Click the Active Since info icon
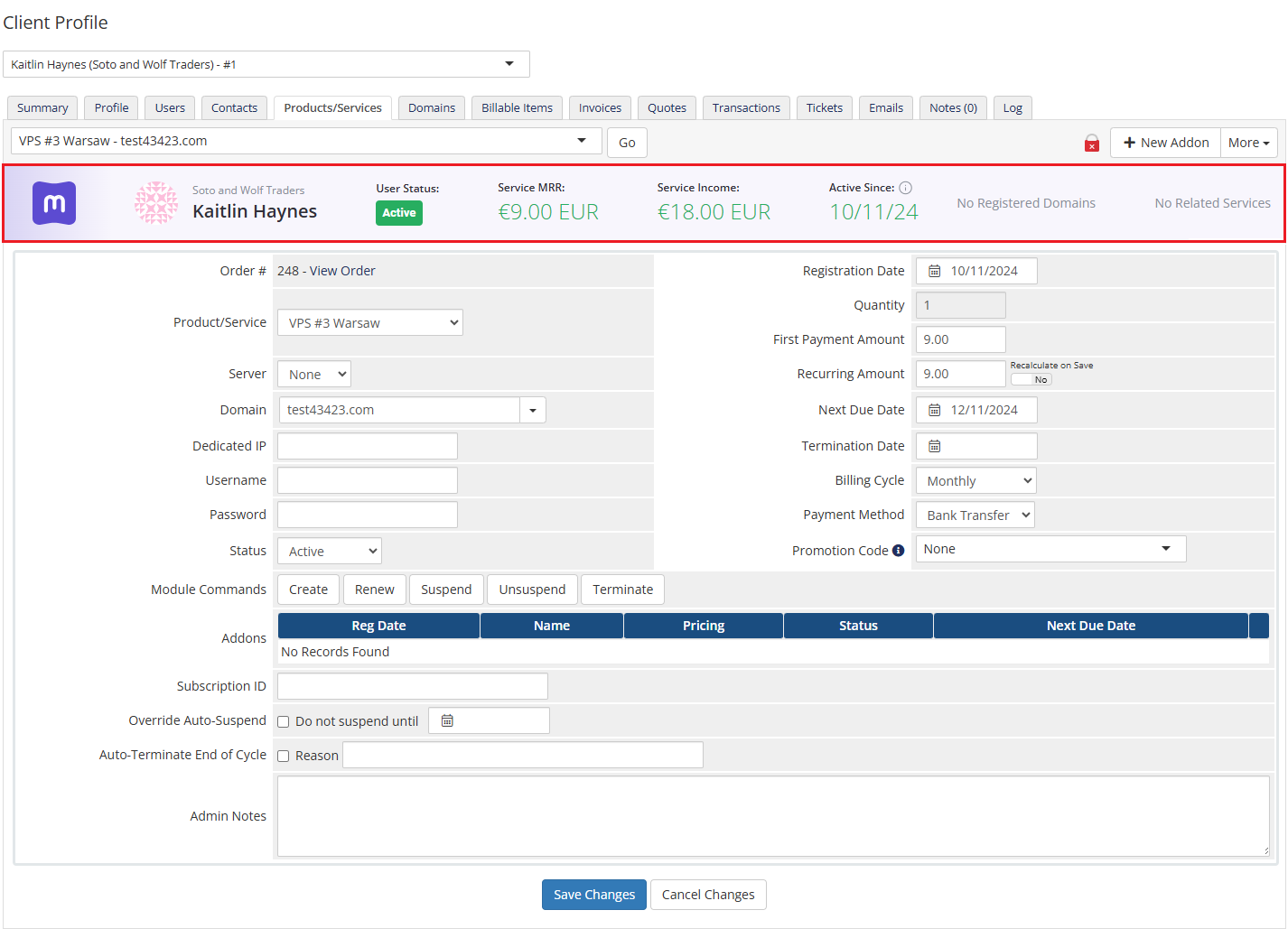The image size is (1288, 938). [x=906, y=188]
